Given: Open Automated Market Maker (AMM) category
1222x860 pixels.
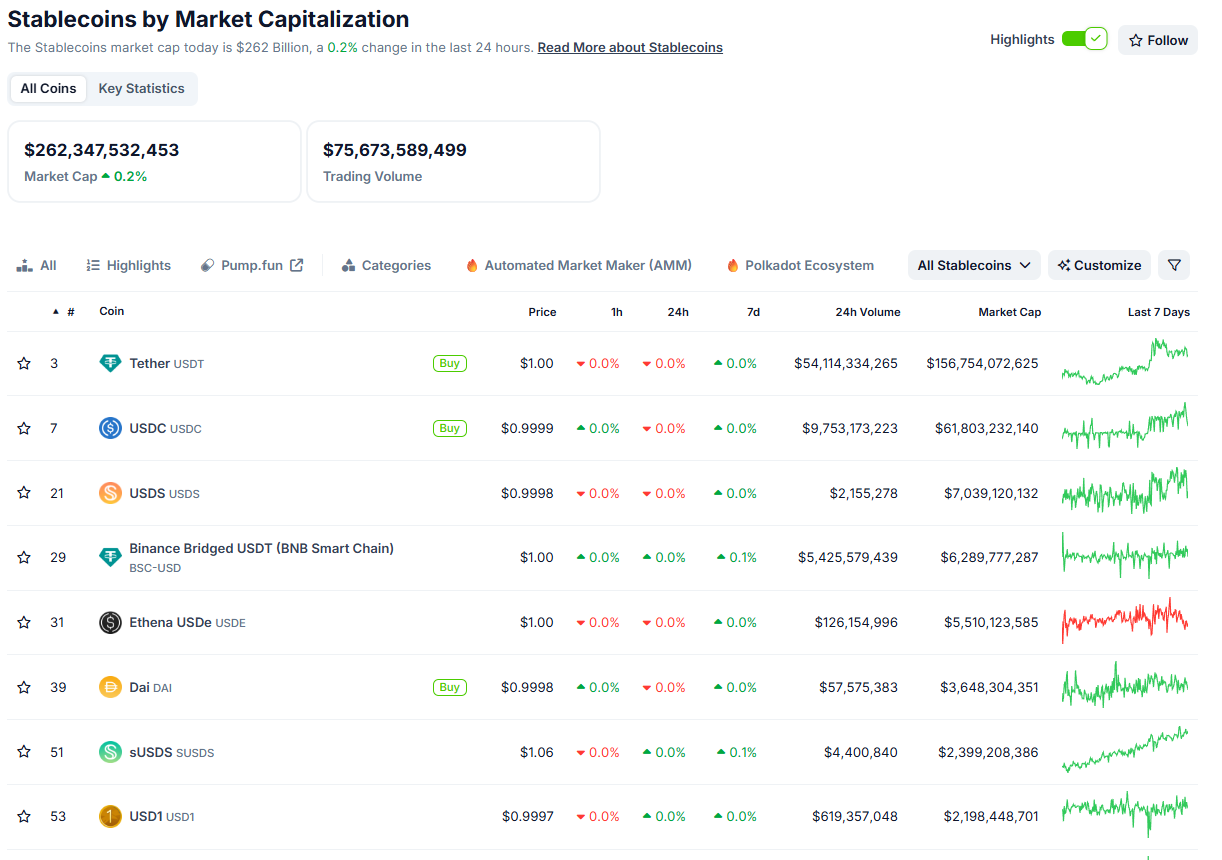Looking at the screenshot, I should click(578, 265).
